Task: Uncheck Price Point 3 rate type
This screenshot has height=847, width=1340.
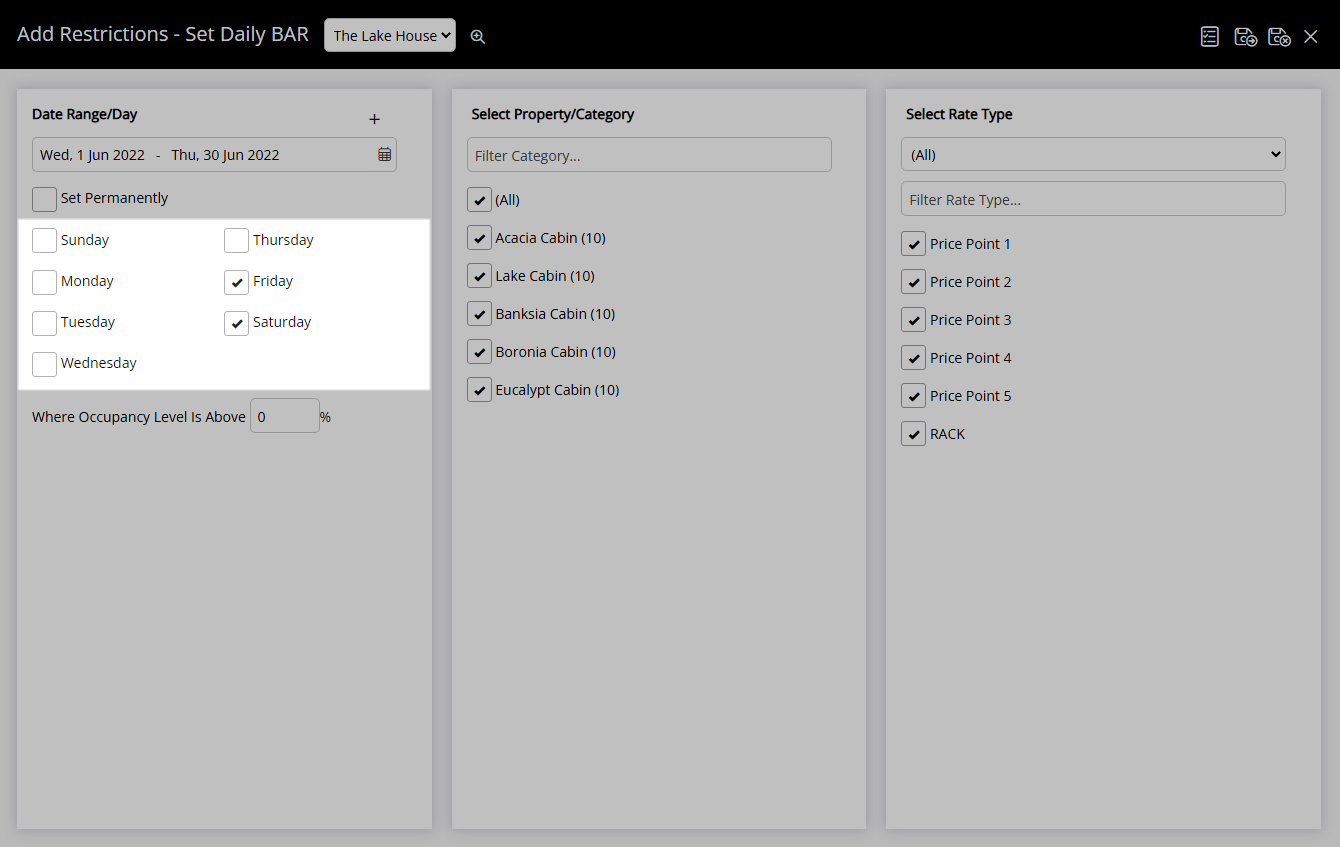Action: point(913,320)
